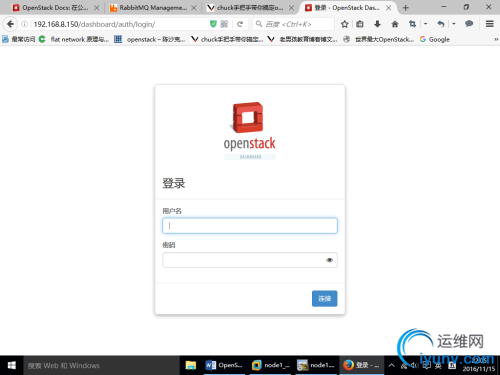Open the 'openstack -' bookmark
This screenshot has width=500, height=375.
click(x=150, y=39)
